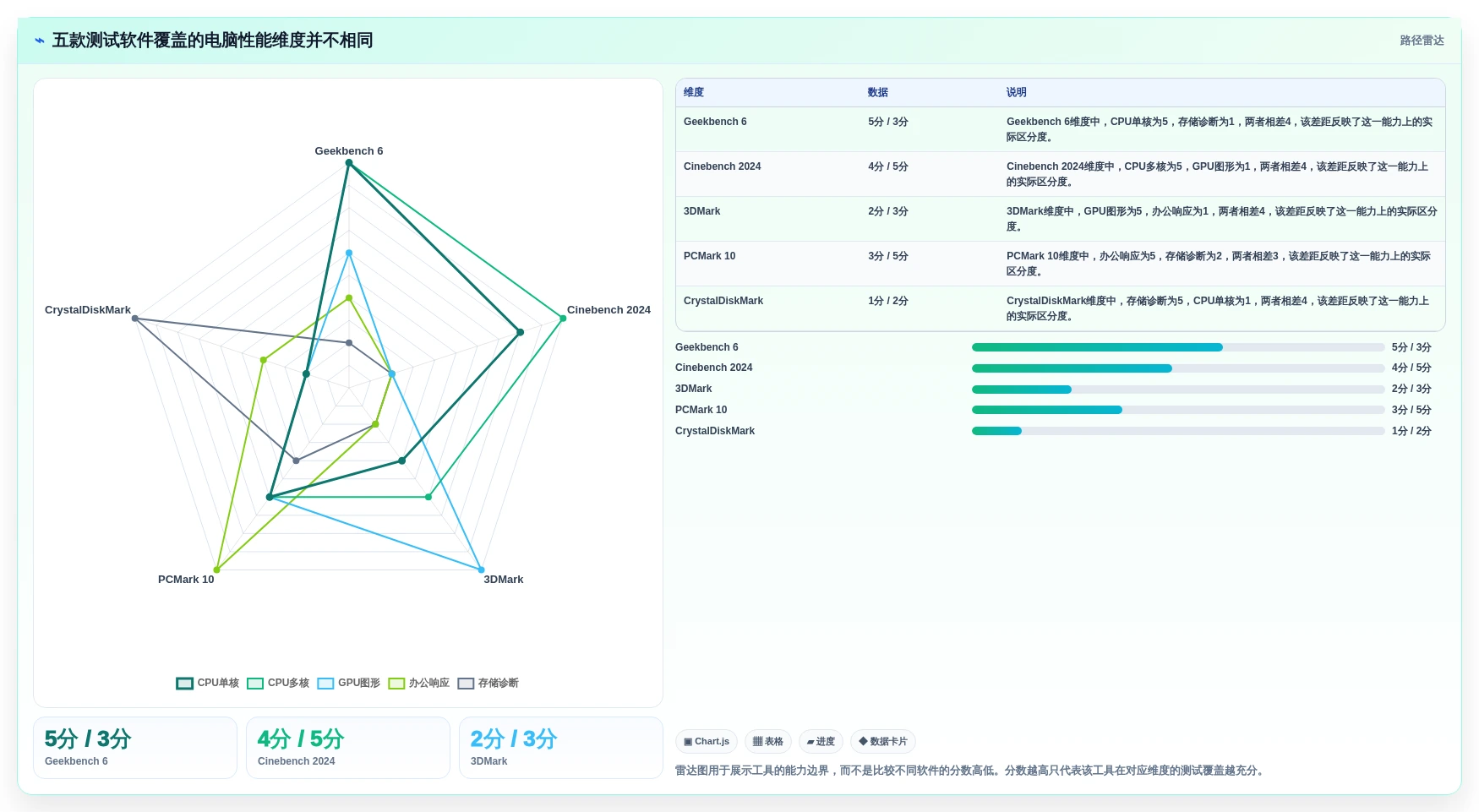Screen dimensions: 1479x812
Task: Click 3分 / 5分 value beside PCMark 10 bar
Action: click(1411, 410)
